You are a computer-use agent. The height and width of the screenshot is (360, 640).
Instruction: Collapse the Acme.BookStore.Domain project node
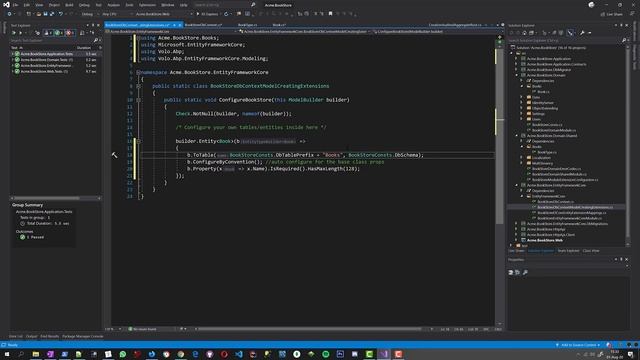(x=516, y=75)
